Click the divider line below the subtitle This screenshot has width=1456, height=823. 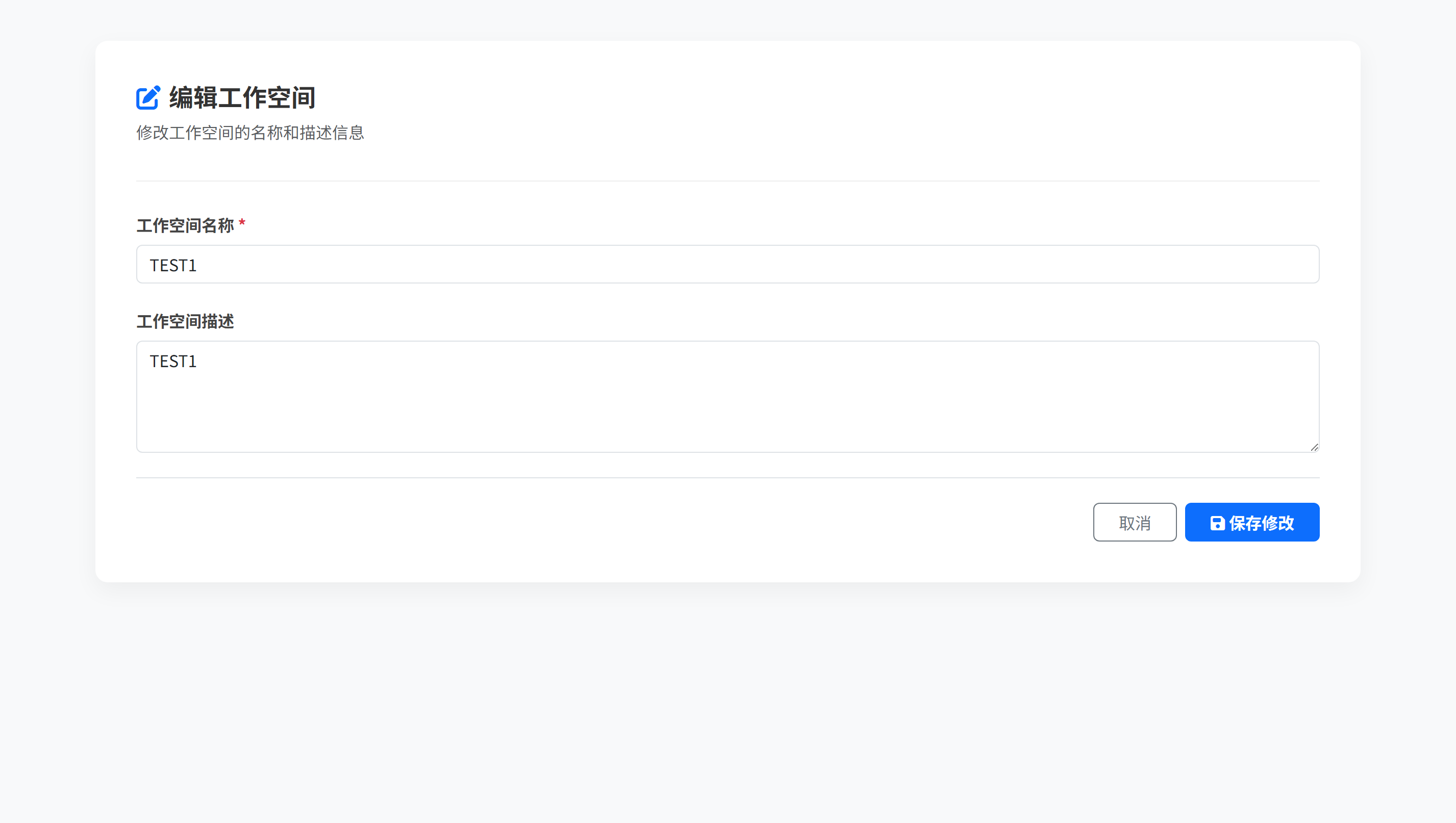point(727,181)
